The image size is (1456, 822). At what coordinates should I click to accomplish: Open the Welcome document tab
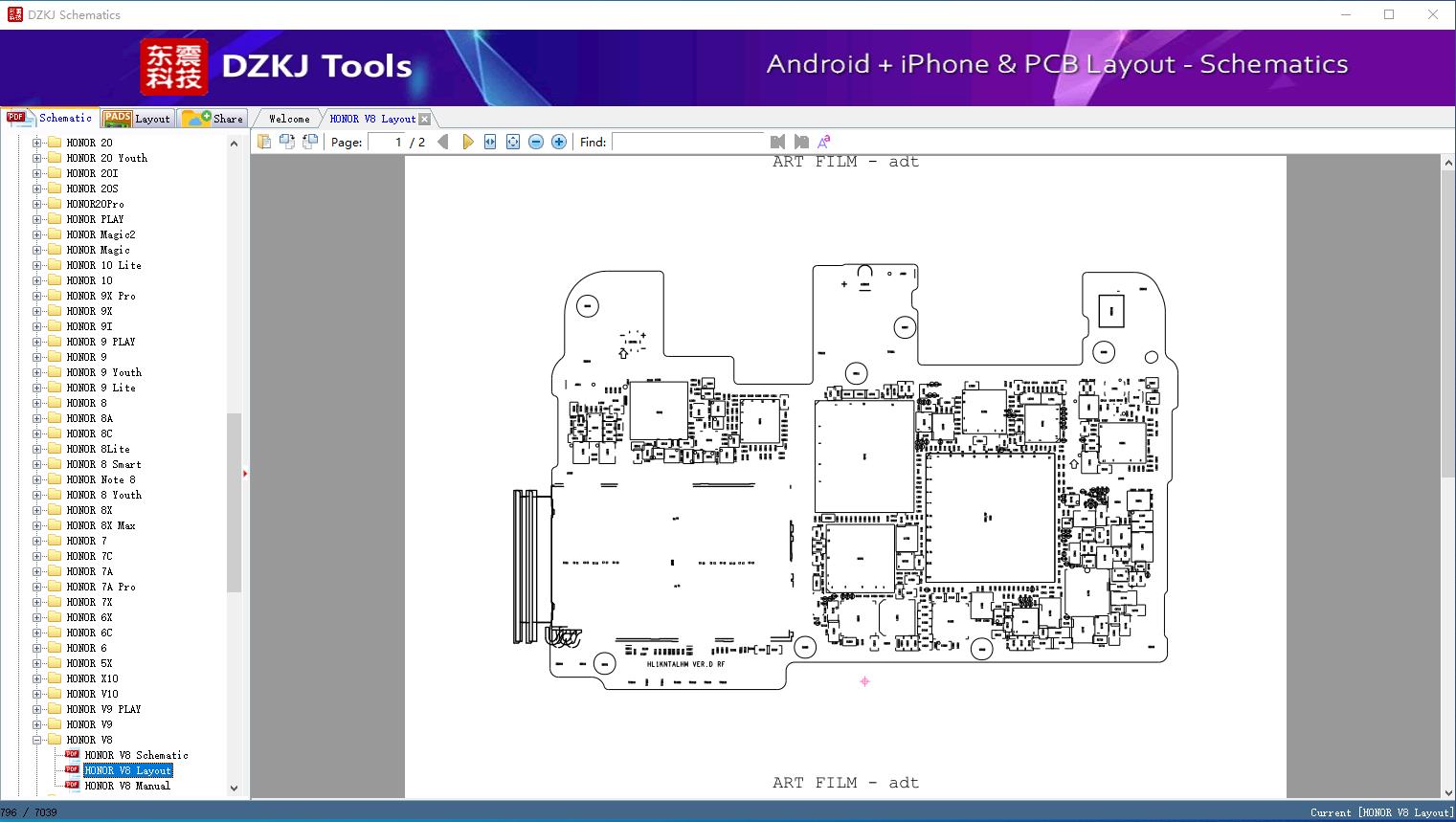click(289, 119)
